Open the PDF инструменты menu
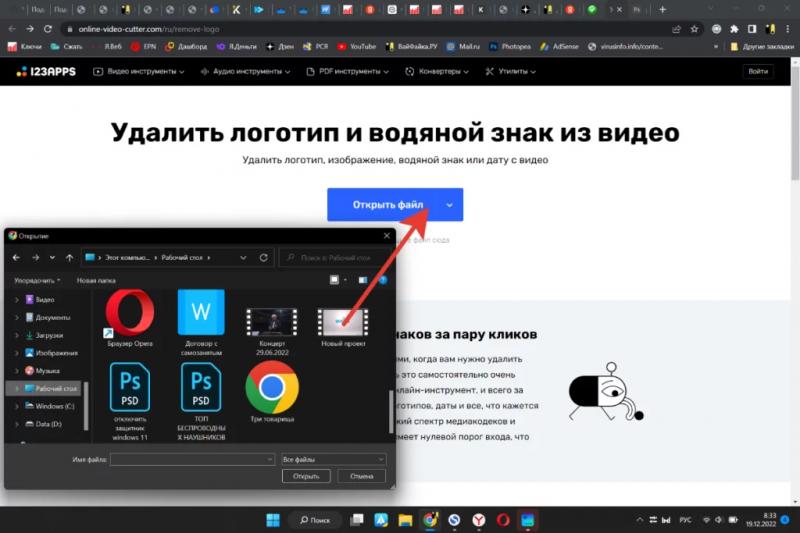The image size is (800, 533). (x=347, y=71)
